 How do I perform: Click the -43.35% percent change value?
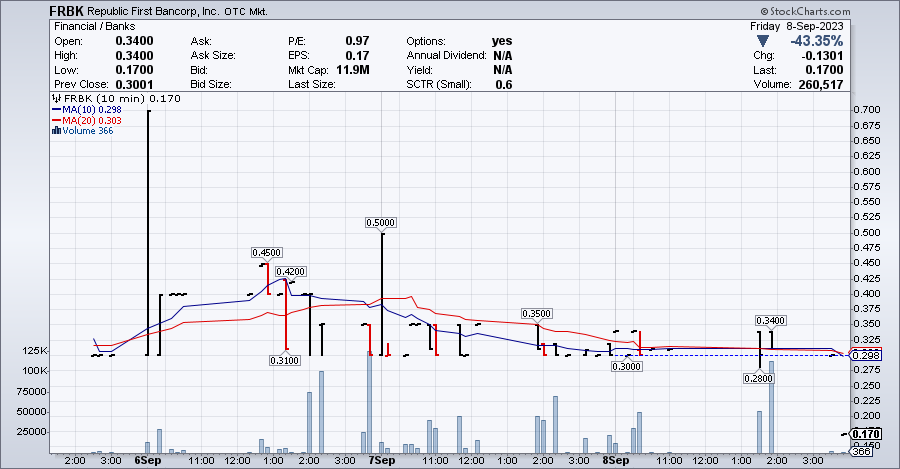tap(813, 41)
